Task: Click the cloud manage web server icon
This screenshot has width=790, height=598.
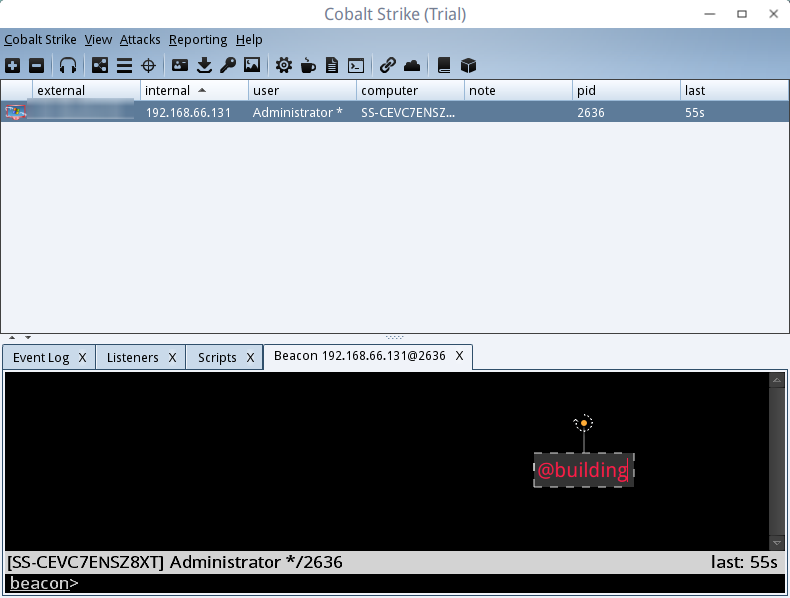Action: 412,65
